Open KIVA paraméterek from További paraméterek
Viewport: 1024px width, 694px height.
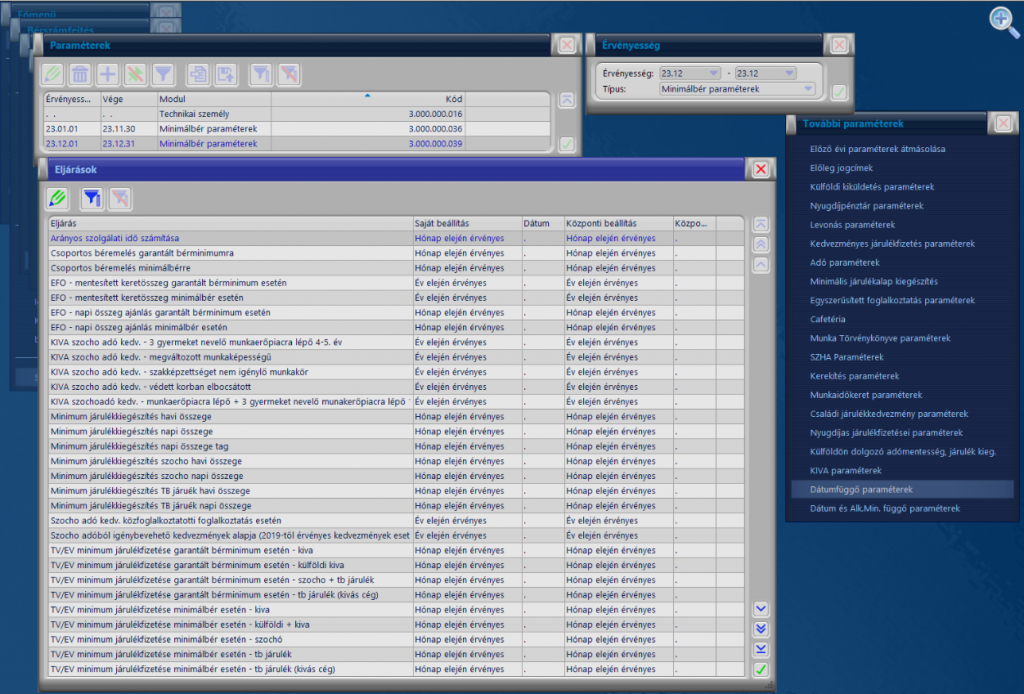[x=845, y=470]
